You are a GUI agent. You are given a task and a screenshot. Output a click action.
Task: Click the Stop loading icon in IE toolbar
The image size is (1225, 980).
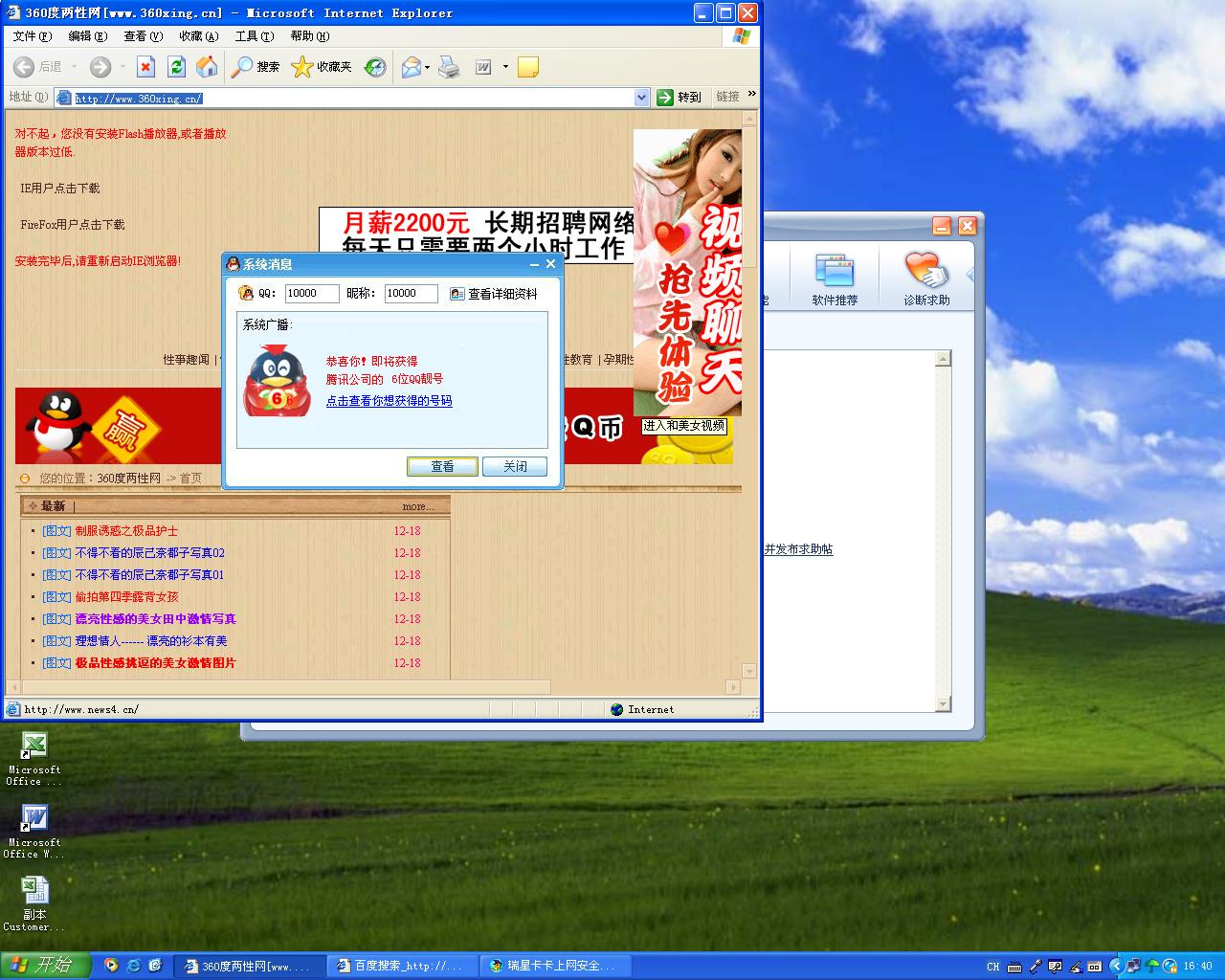[145, 66]
